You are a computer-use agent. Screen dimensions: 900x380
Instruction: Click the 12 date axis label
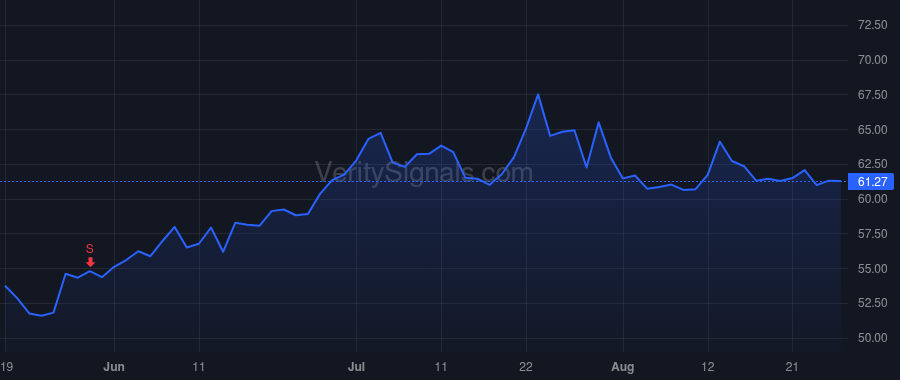point(708,366)
